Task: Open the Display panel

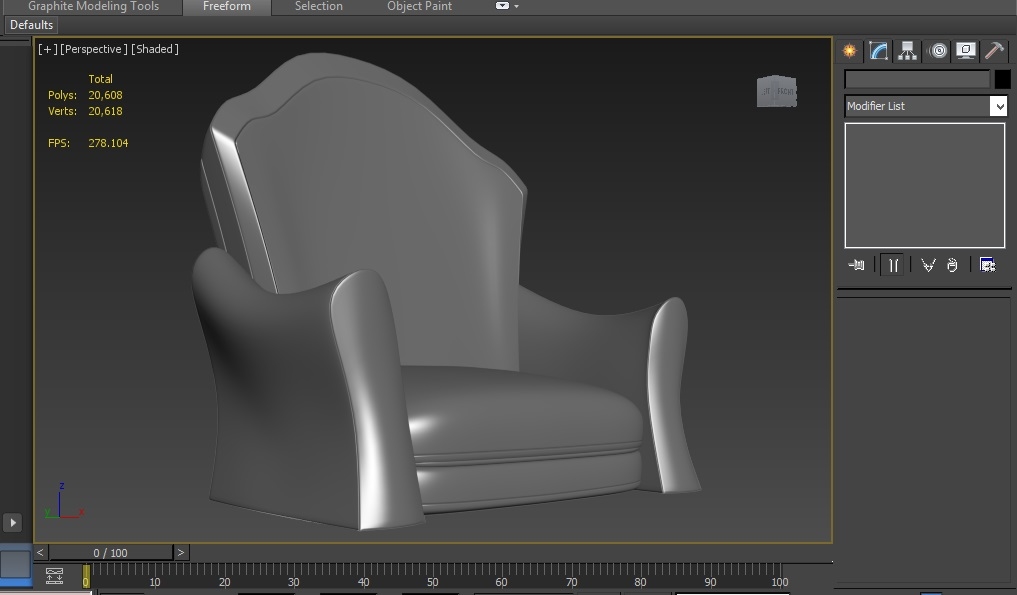Action: click(x=965, y=51)
